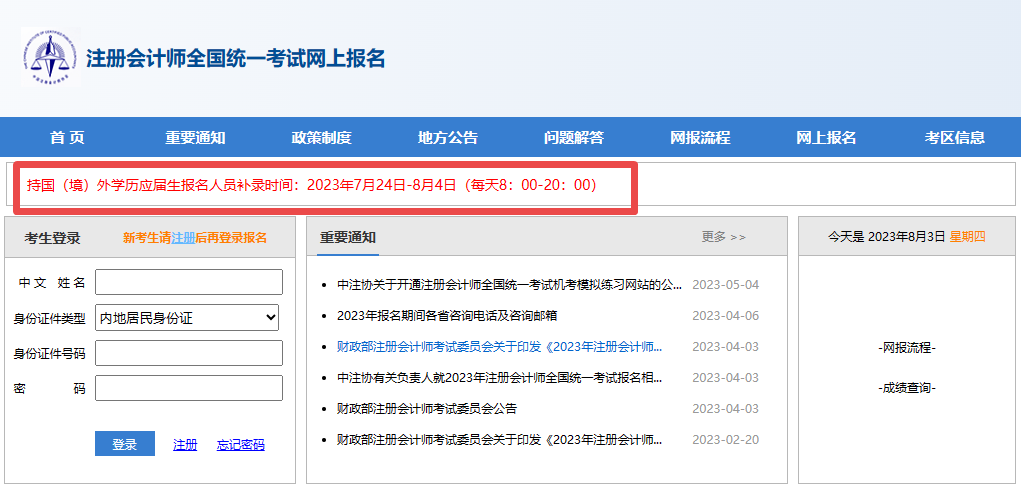This screenshot has height=486, width=1021.
Task: Open 网上报名 in the navigation bar
Action: (826, 138)
